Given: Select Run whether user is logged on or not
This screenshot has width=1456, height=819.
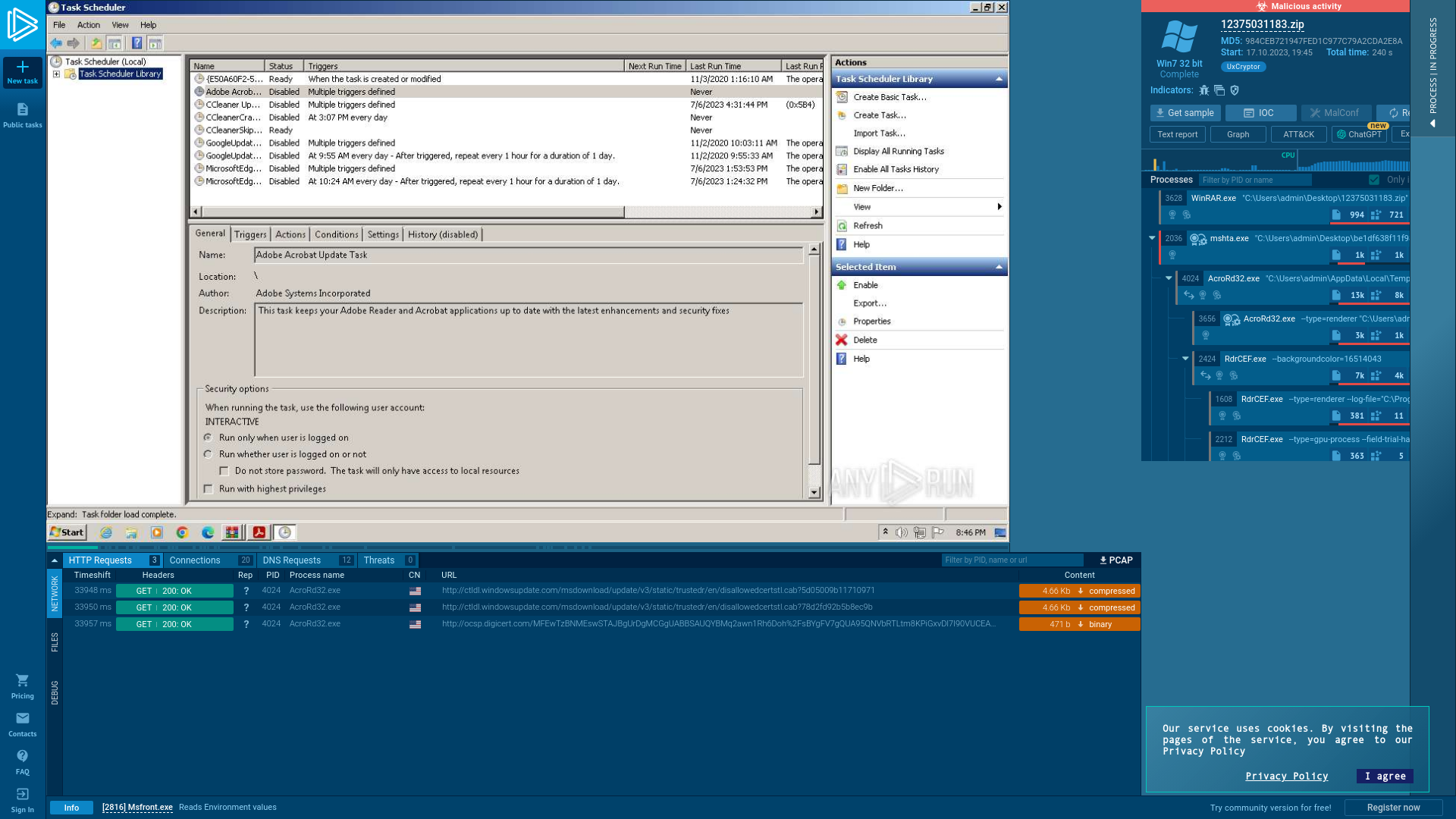Looking at the screenshot, I should point(208,454).
